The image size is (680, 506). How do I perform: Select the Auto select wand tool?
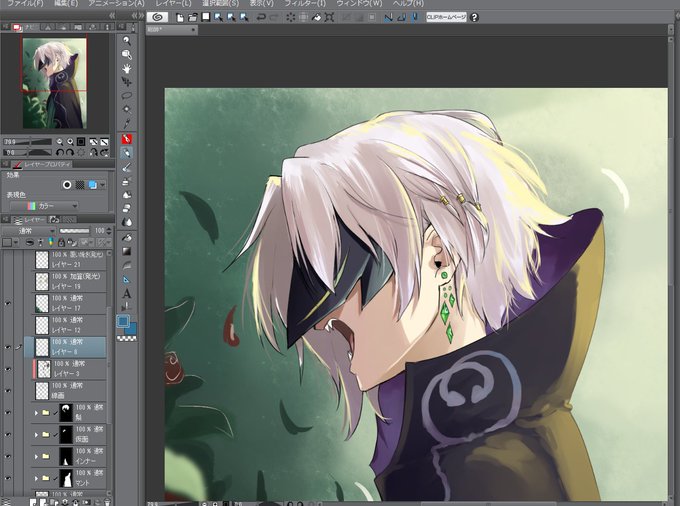point(127,109)
